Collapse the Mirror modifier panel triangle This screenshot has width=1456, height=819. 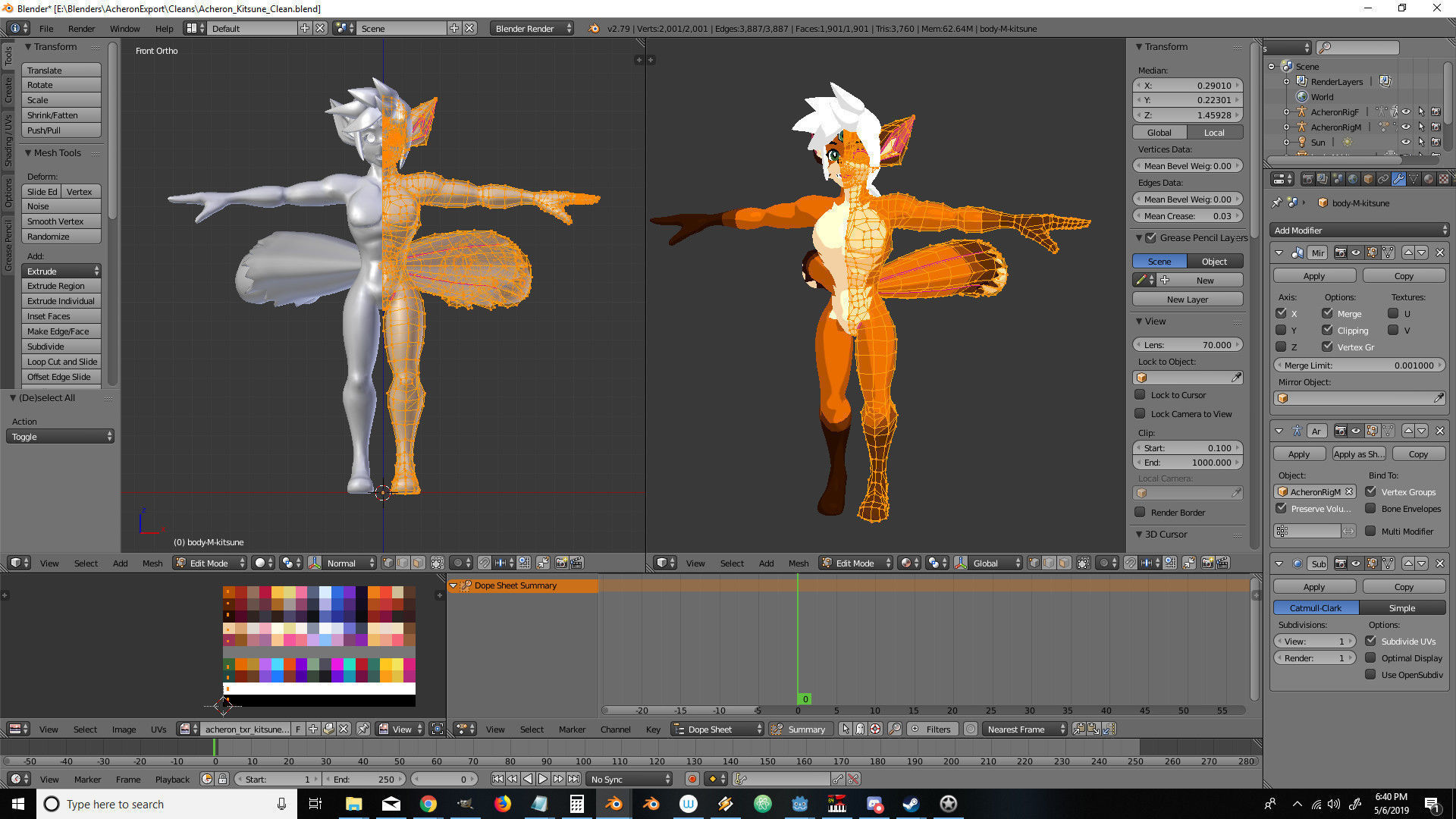(x=1279, y=253)
